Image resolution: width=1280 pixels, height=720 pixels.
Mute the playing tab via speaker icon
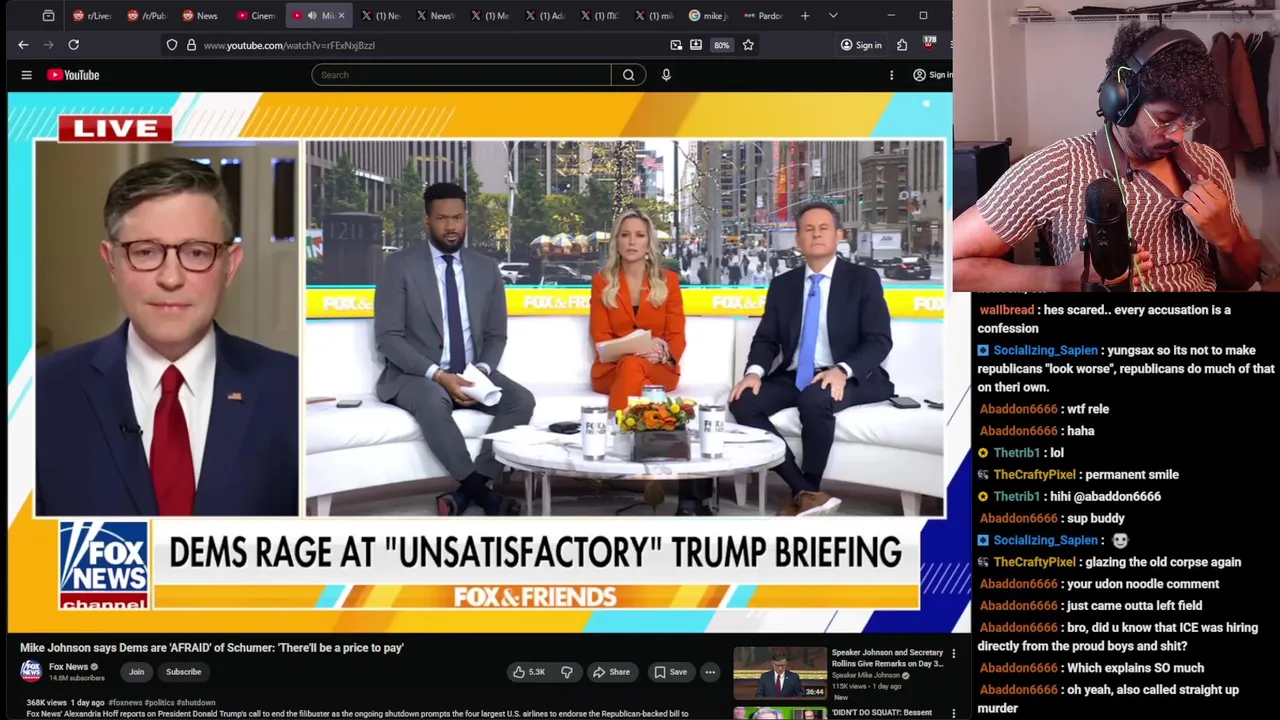312,16
